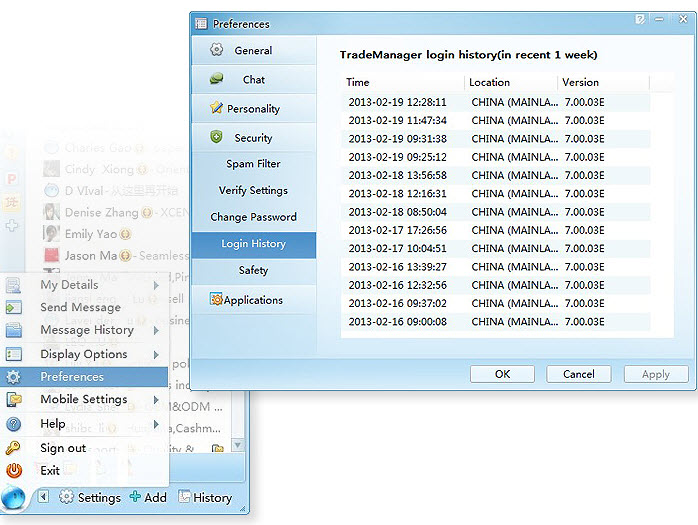Expand the Mobile Settings submenu
698x525 pixels.
click(x=85, y=399)
